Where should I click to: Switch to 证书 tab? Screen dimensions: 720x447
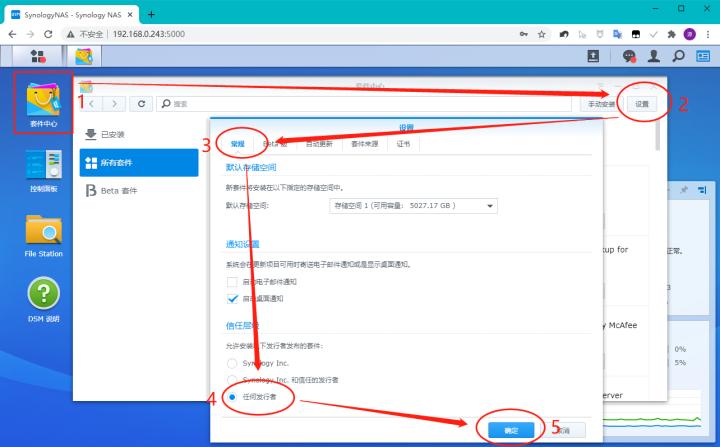coord(403,144)
